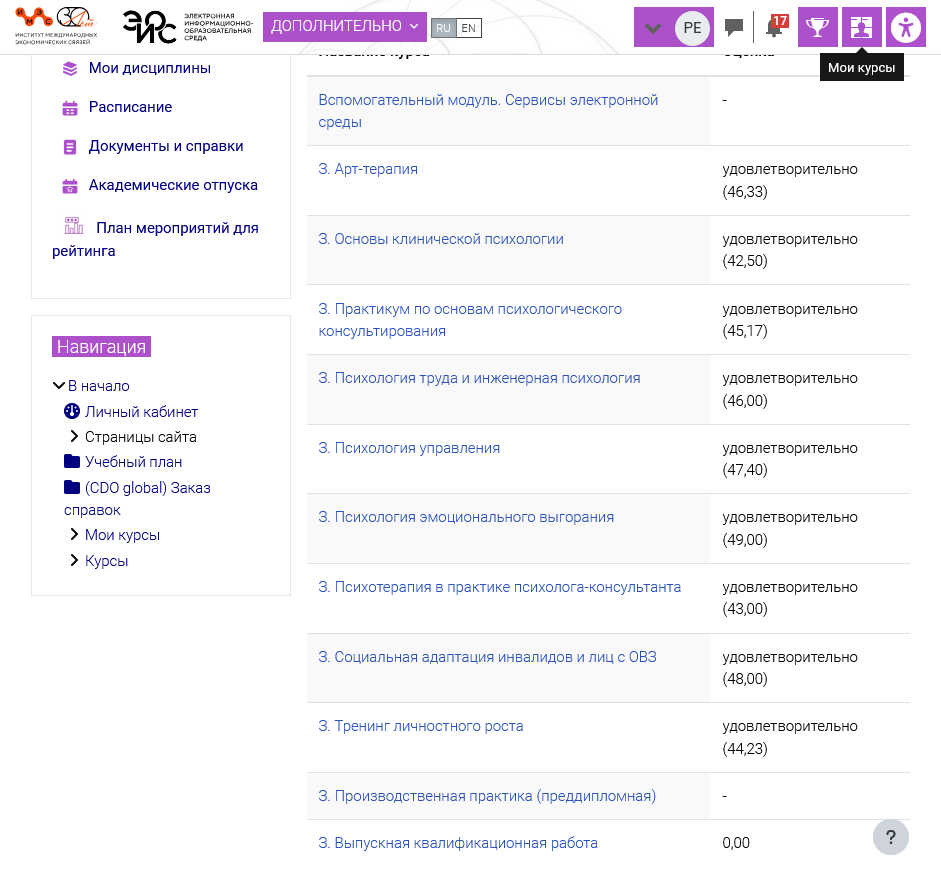Click the help question mark button

click(890, 837)
